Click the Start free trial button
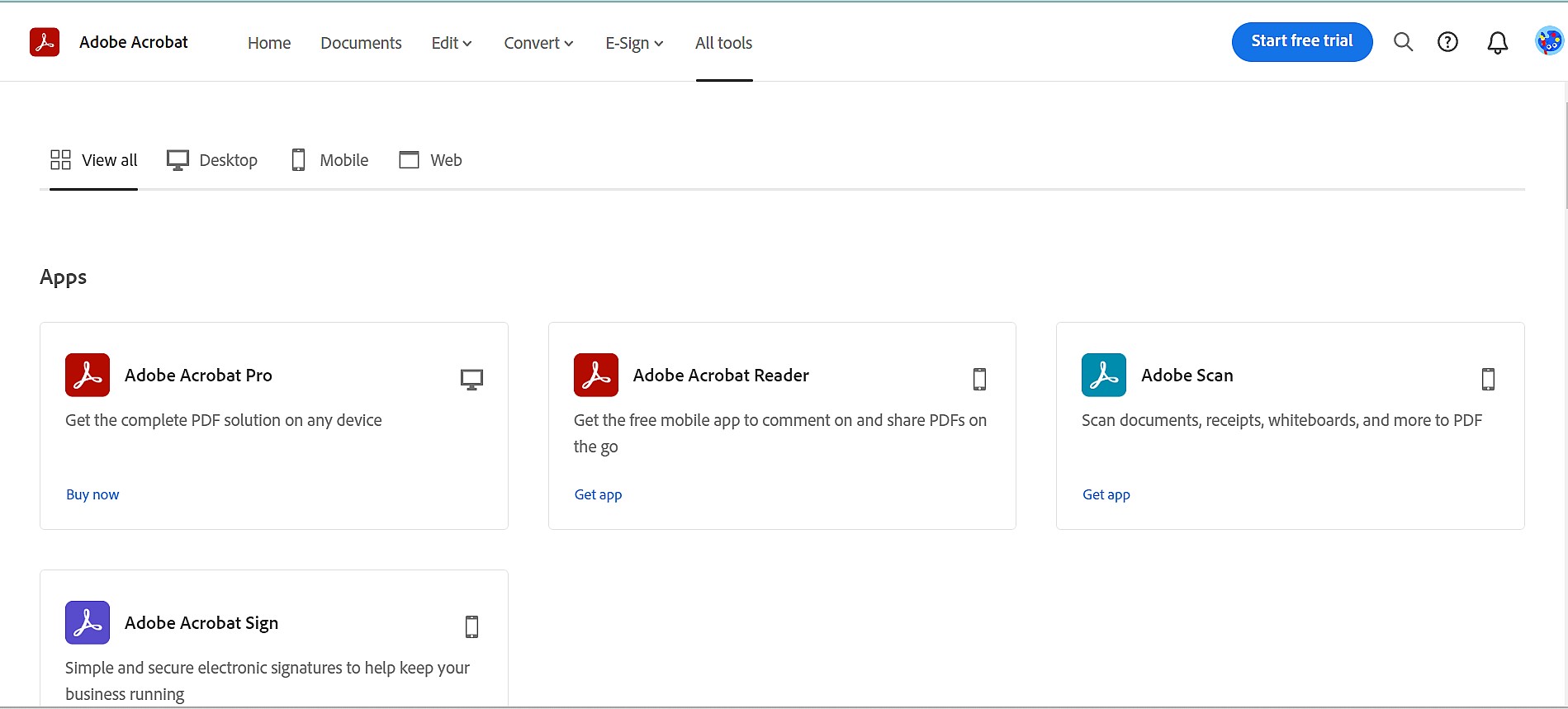 [x=1302, y=41]
